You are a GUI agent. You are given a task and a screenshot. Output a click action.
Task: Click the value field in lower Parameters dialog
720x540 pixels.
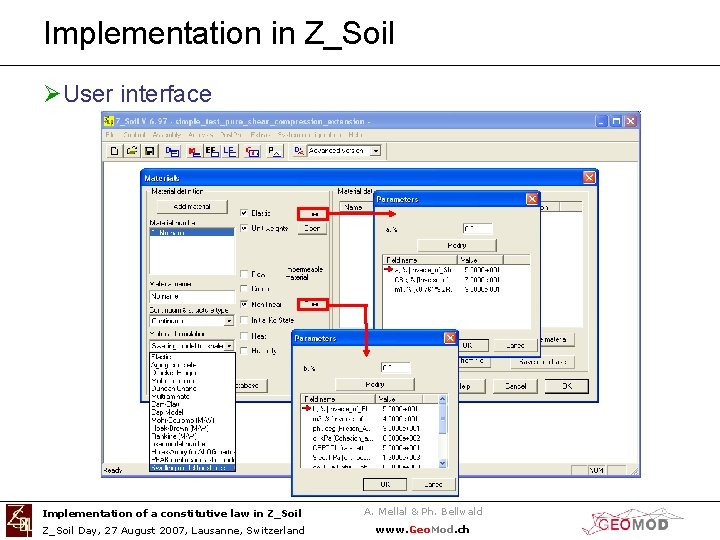[396, 367]
